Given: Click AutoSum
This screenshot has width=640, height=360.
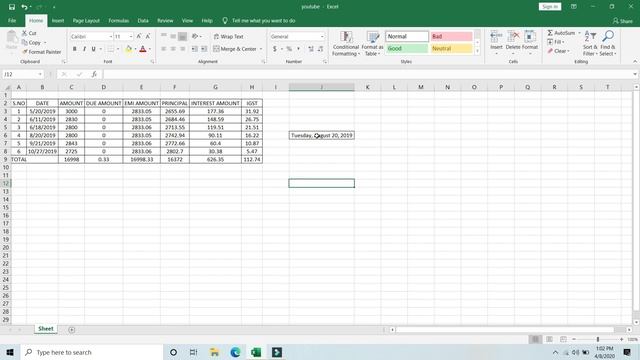Looking at the screenshot, I should tap(563, 33).
